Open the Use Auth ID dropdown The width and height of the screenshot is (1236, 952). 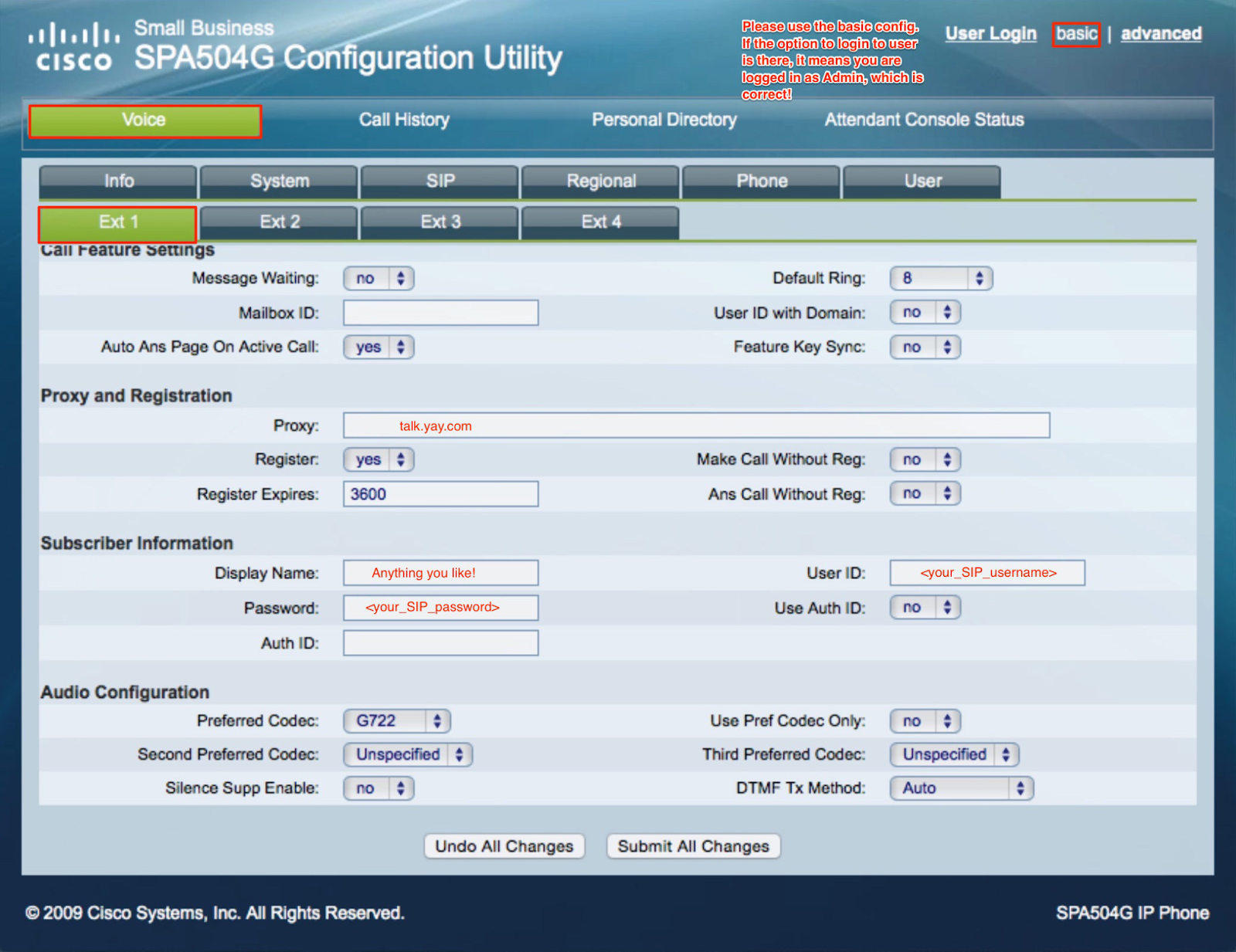pyautogui.click(x=925, y=608)
